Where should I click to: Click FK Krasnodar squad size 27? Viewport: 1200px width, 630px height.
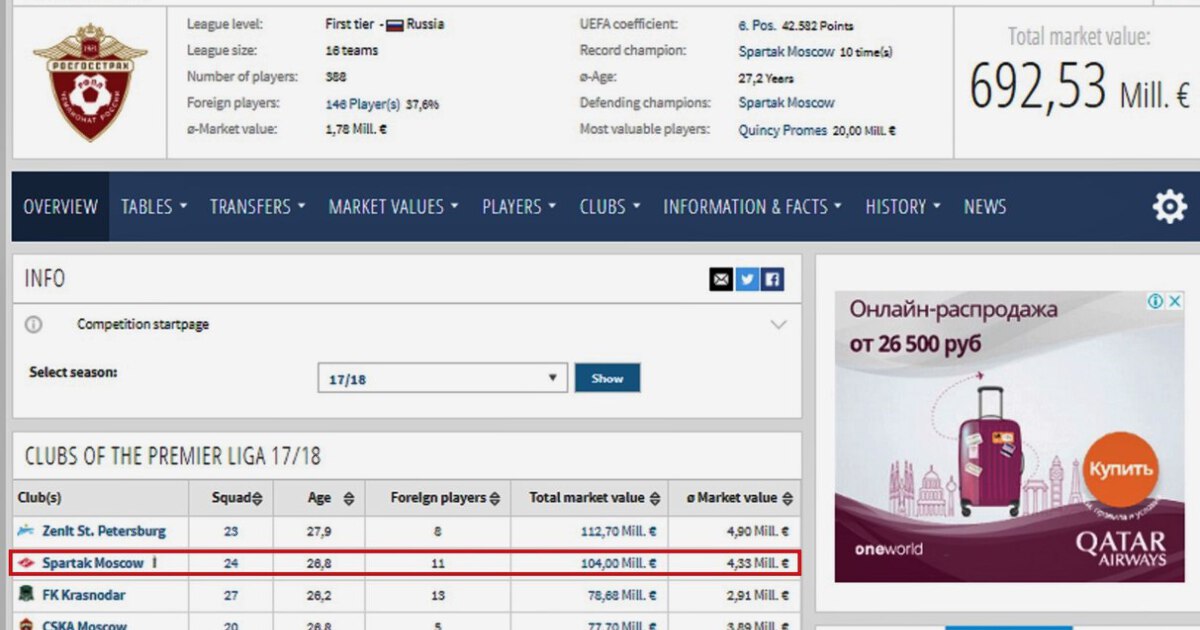click(x=231, y=595)
